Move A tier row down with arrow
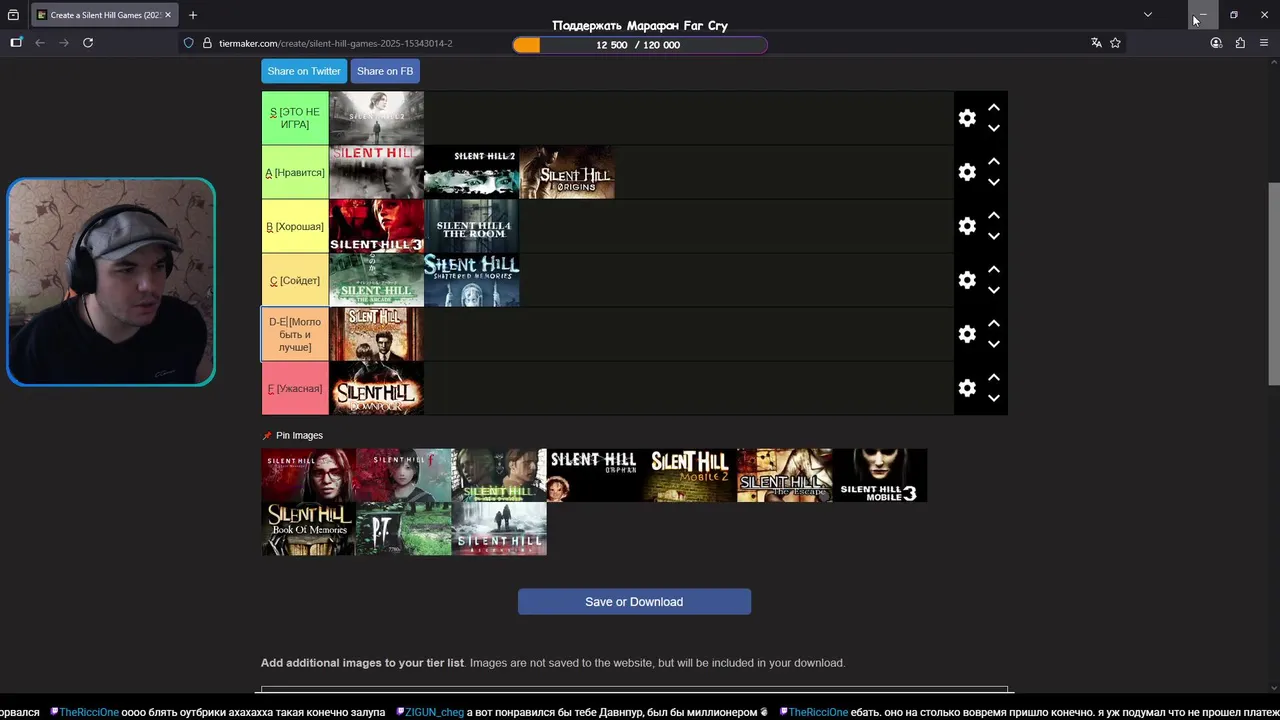This screenshot has height=720, width=1280. (x=994, y=182)
